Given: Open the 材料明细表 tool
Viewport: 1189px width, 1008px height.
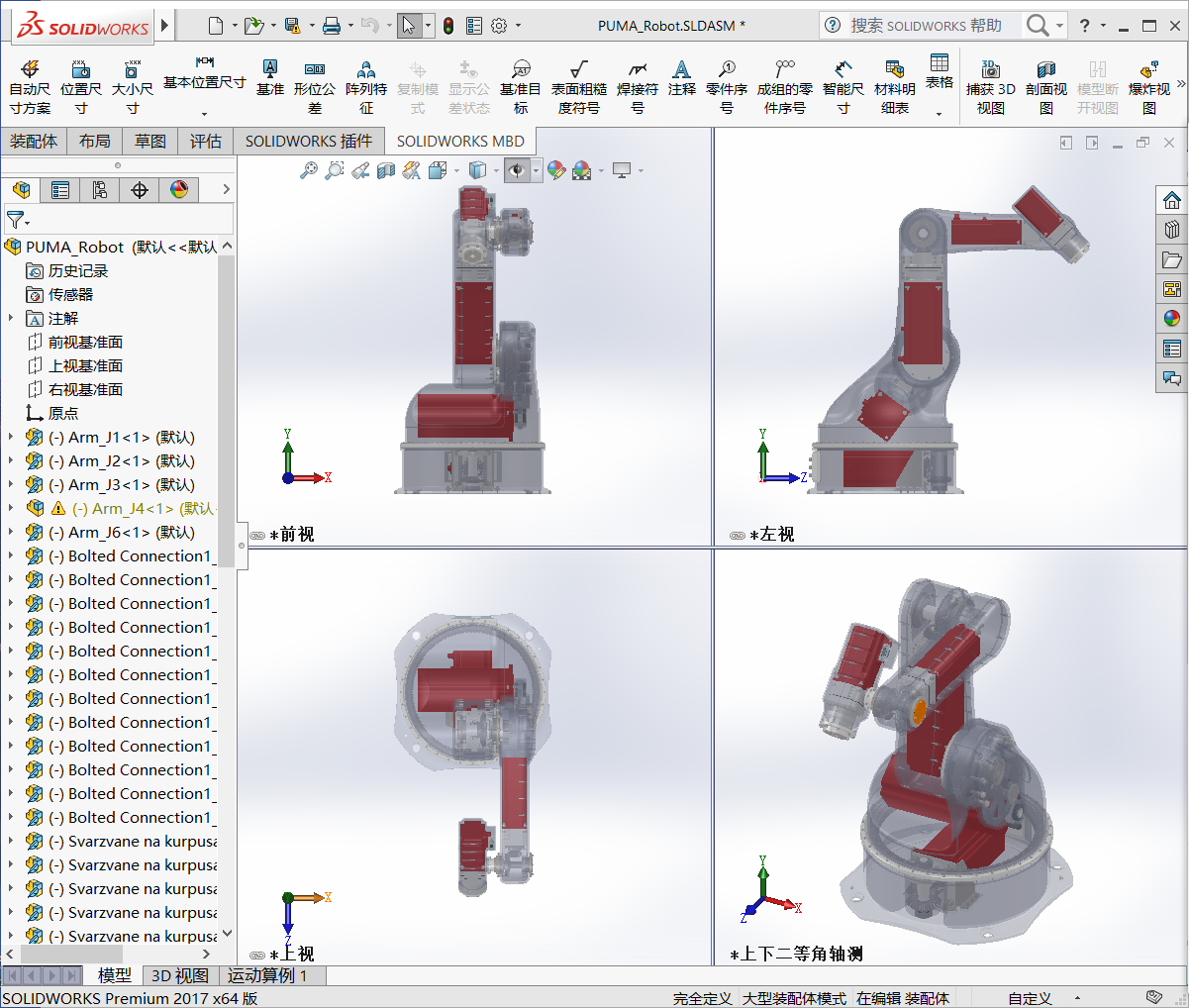Looking at the screenshot, I should pyautogui.click(x=895, y=86).
